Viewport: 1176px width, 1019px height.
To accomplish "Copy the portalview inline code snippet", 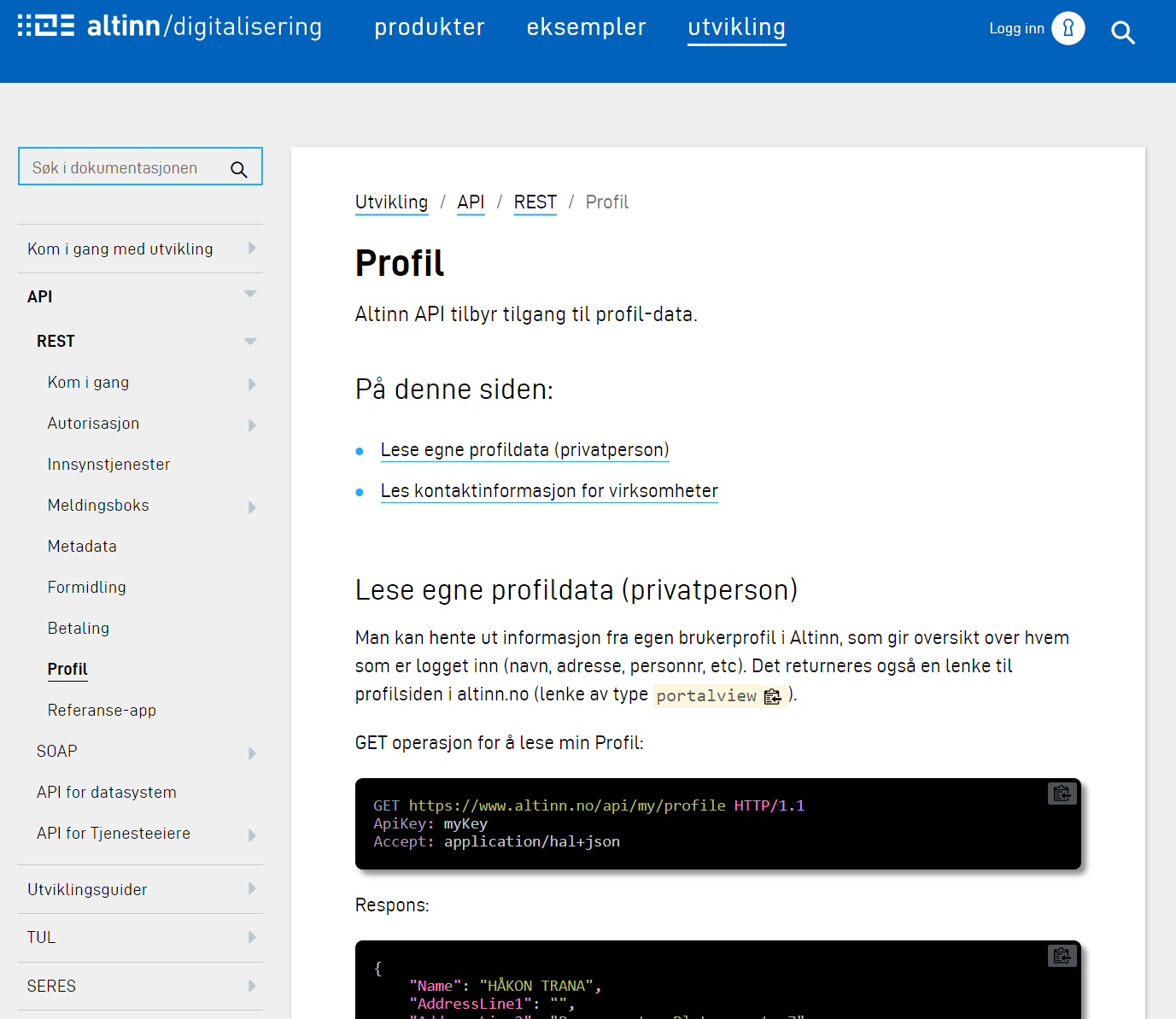I will point(773,696).
